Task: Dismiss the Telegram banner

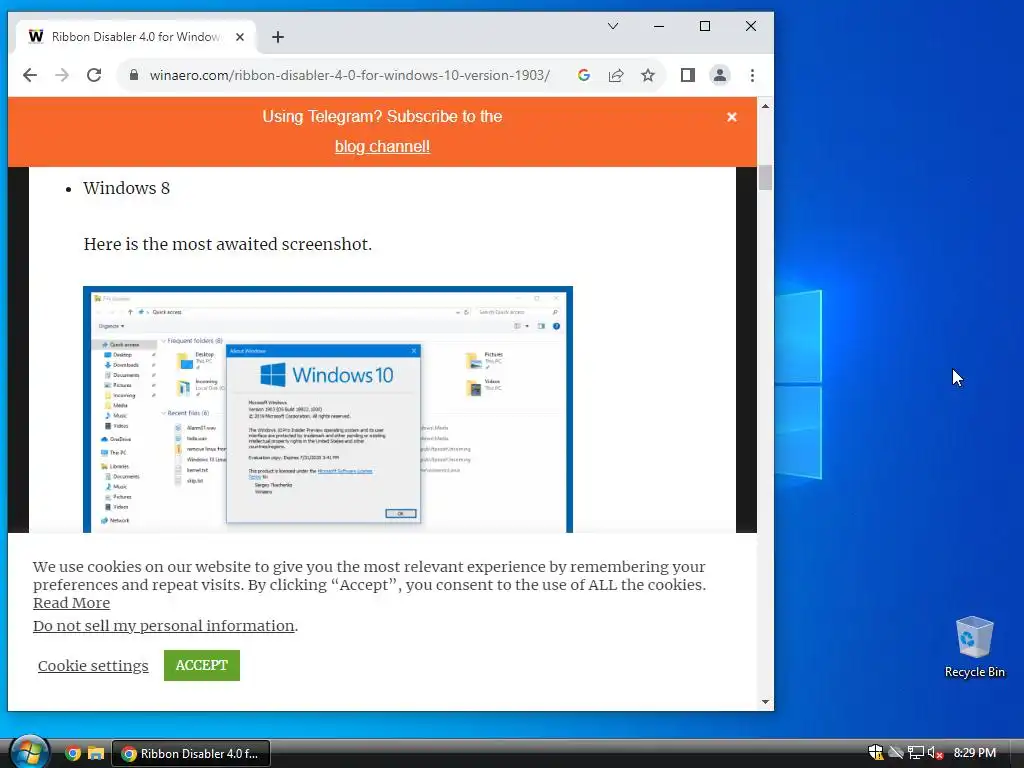Action: [732, 117]
